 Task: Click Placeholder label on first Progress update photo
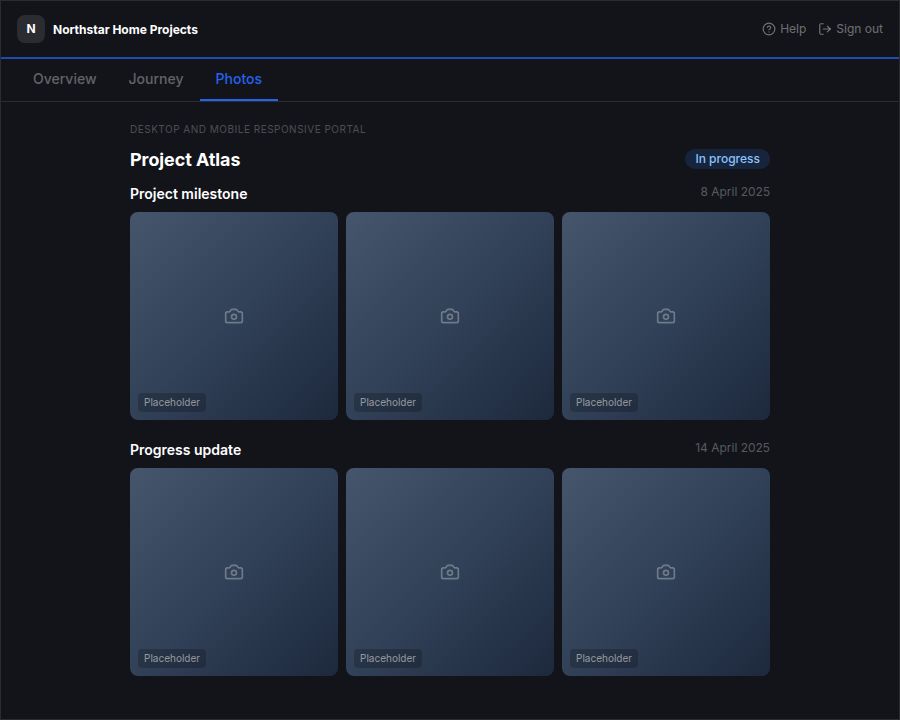pos(172,659)
